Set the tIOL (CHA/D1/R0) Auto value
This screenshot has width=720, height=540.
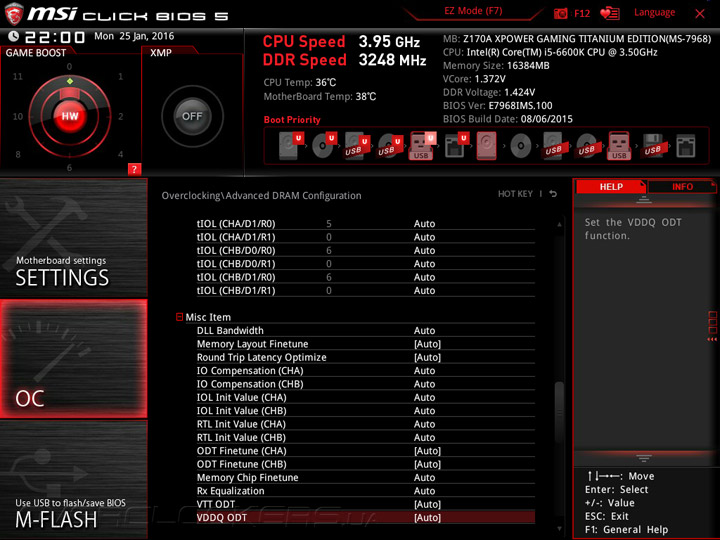tap(424, 224)
